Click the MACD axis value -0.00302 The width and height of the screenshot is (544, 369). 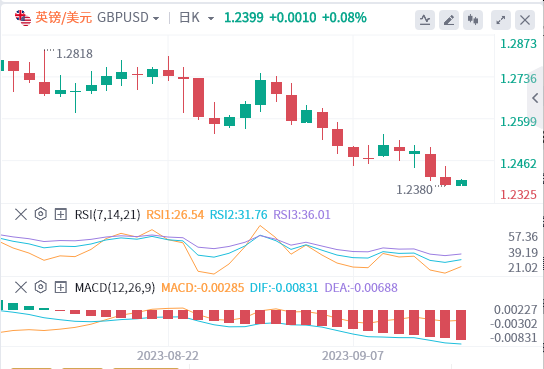pos(514,324)
